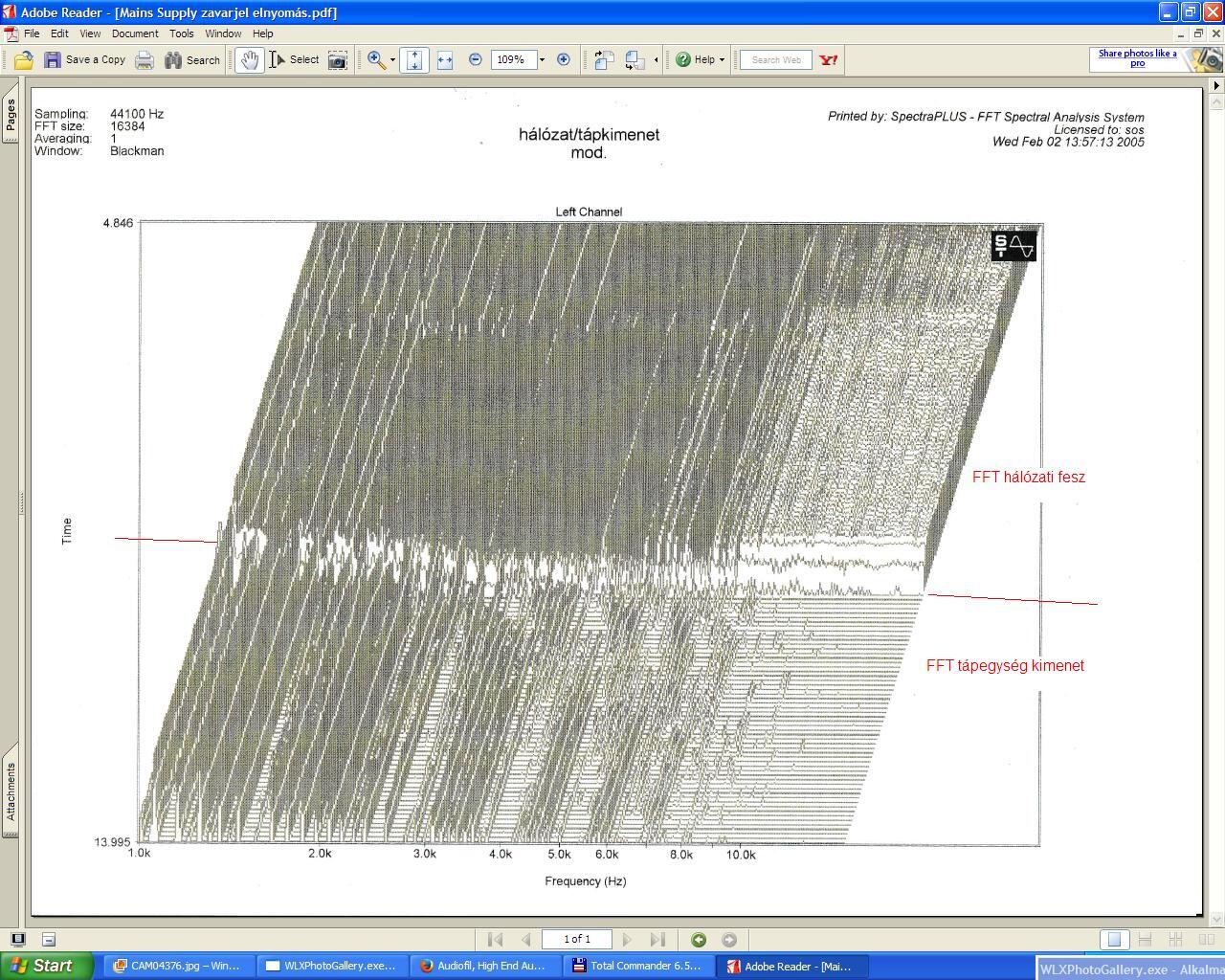The width and height of the screenshot is (1225, 980).
Task: Click the zoom in plus button
Action: coord(564,59)
